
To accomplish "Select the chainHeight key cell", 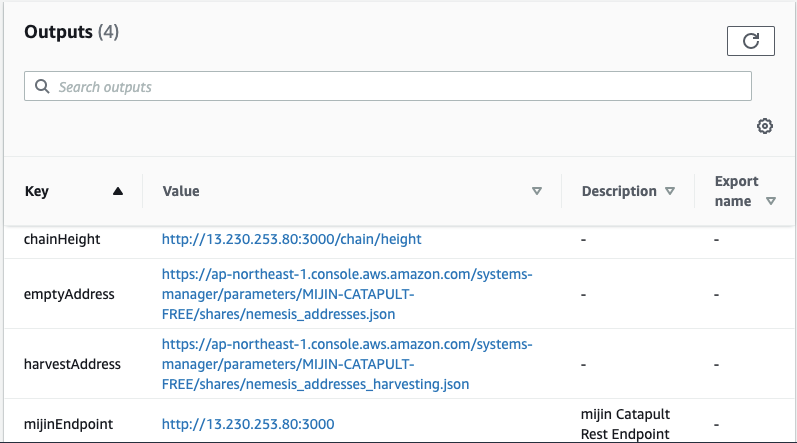I will (62, 239).
